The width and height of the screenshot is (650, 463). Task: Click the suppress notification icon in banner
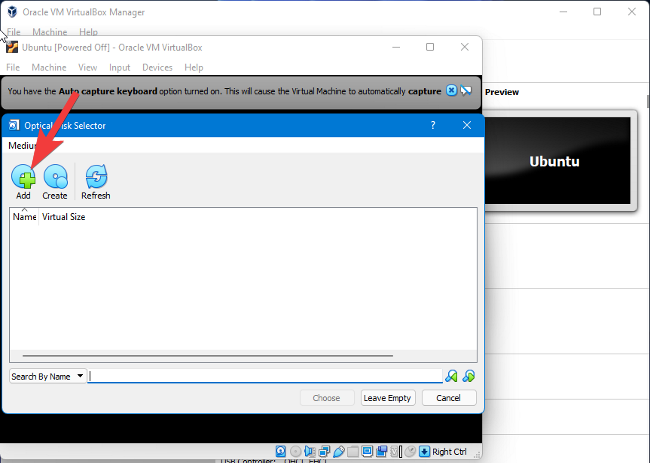tap(466, 90)
